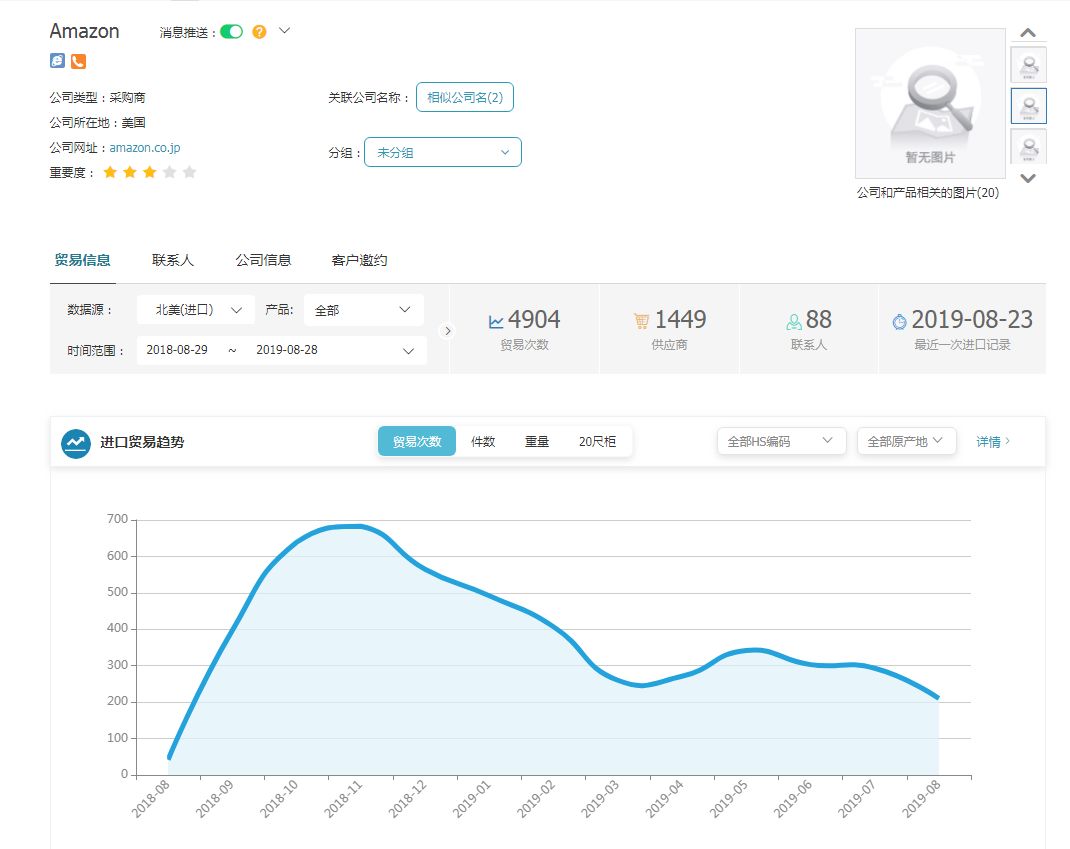Image resolution: width=1070 pixels, height=849 pixels.
Task: Click the orange help question mark icon
Action: 258,32
